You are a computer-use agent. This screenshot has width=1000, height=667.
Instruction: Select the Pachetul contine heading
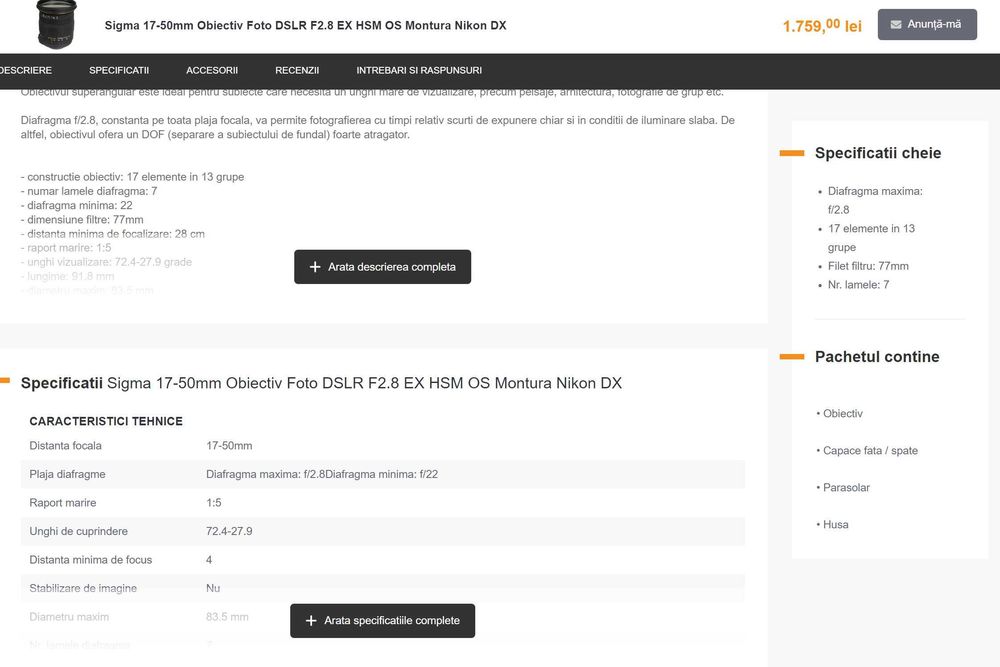[x=877, y=356]
